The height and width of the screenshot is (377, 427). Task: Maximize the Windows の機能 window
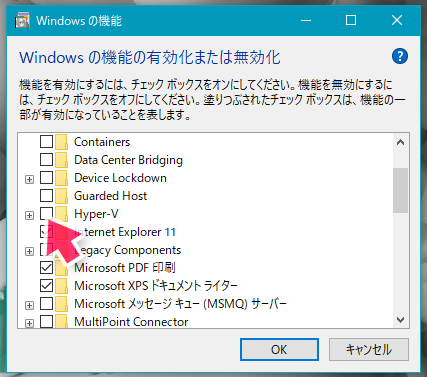[x=351, y=20]
